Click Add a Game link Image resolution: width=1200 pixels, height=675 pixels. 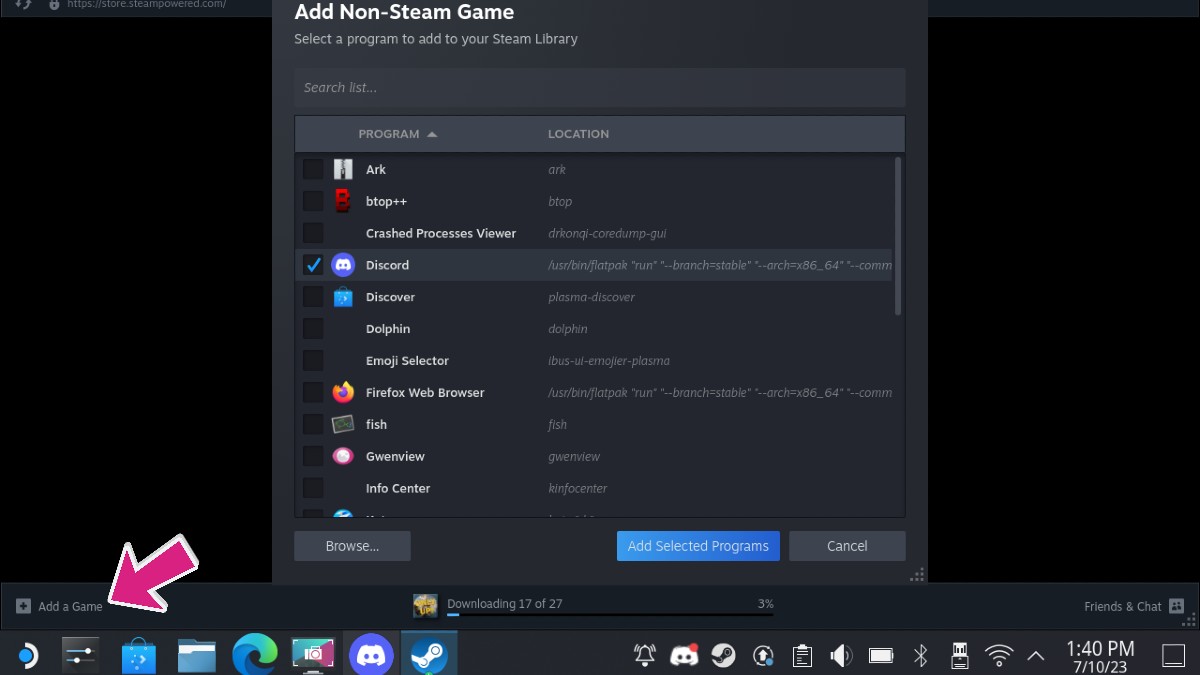coord(60,606)
